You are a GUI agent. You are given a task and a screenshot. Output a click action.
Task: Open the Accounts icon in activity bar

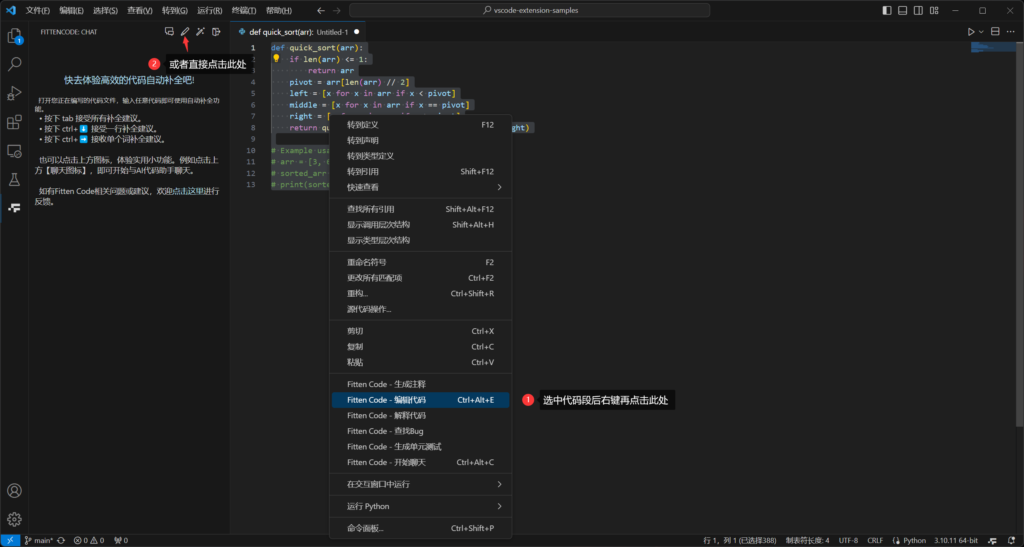coord(14,491)
